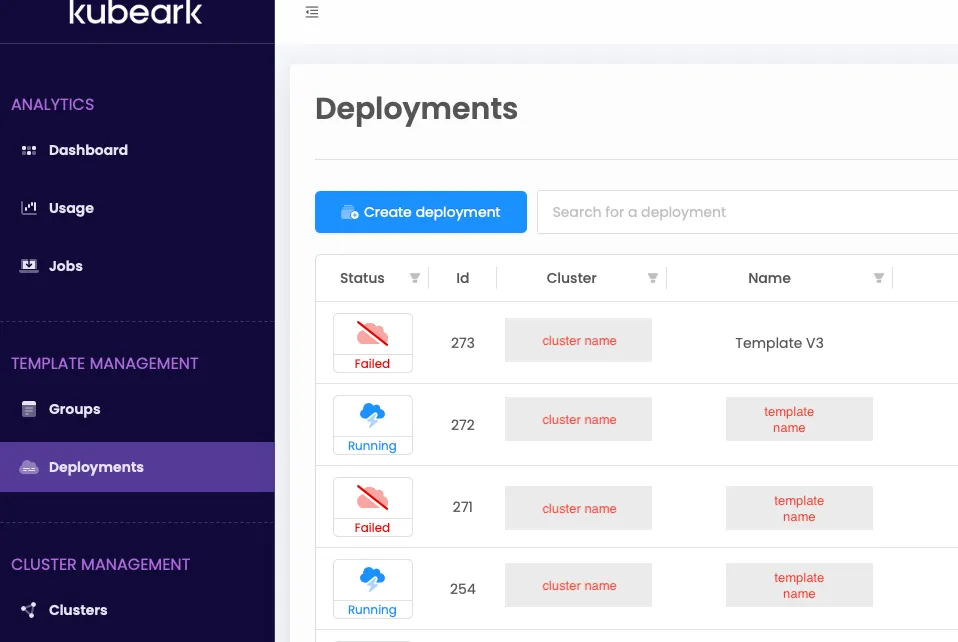Click the Failed status label for 273
This screenshot has height=642, width=958.
(x=372, y=363)
